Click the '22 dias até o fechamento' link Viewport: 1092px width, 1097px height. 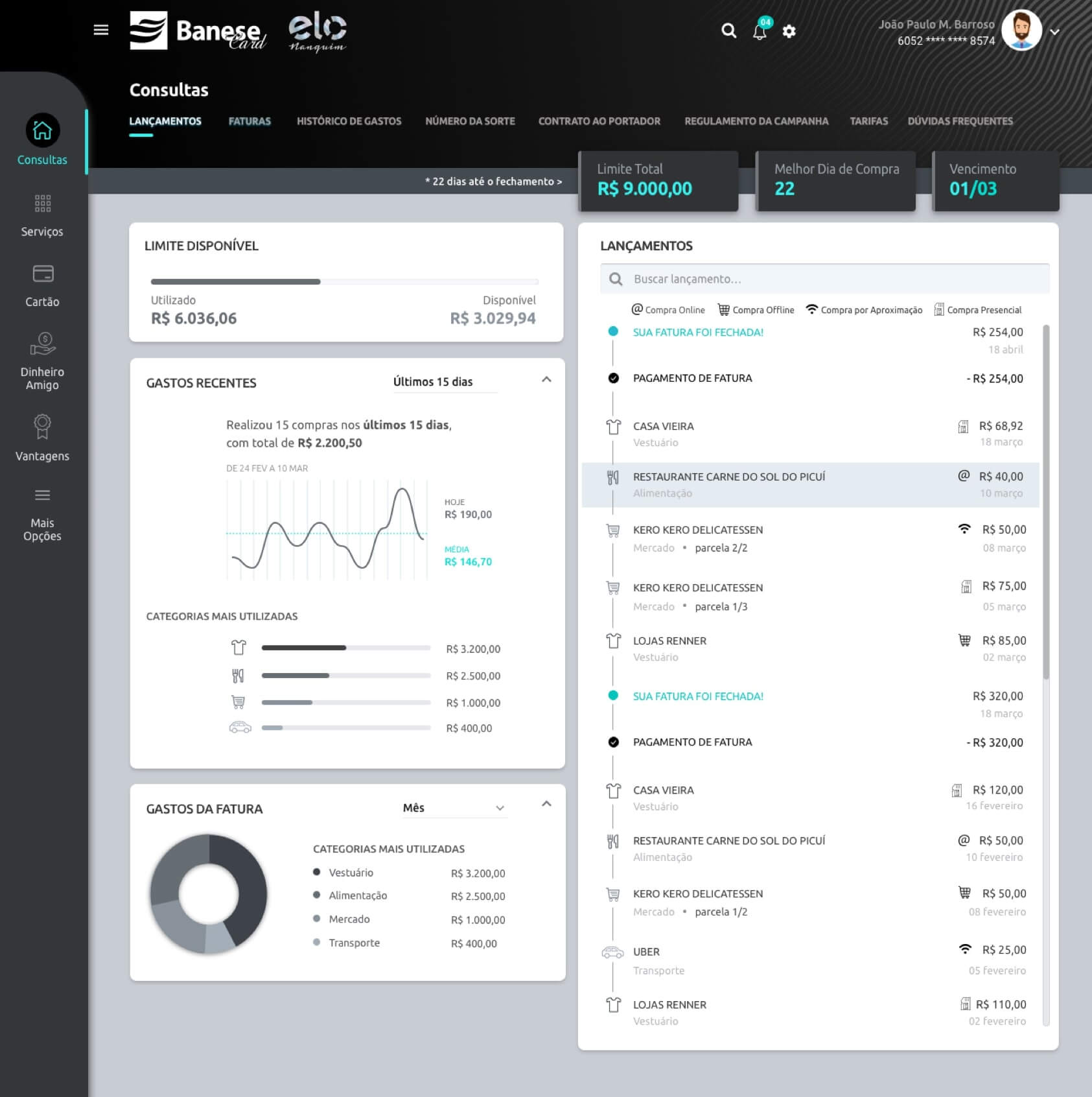[494, 182]
